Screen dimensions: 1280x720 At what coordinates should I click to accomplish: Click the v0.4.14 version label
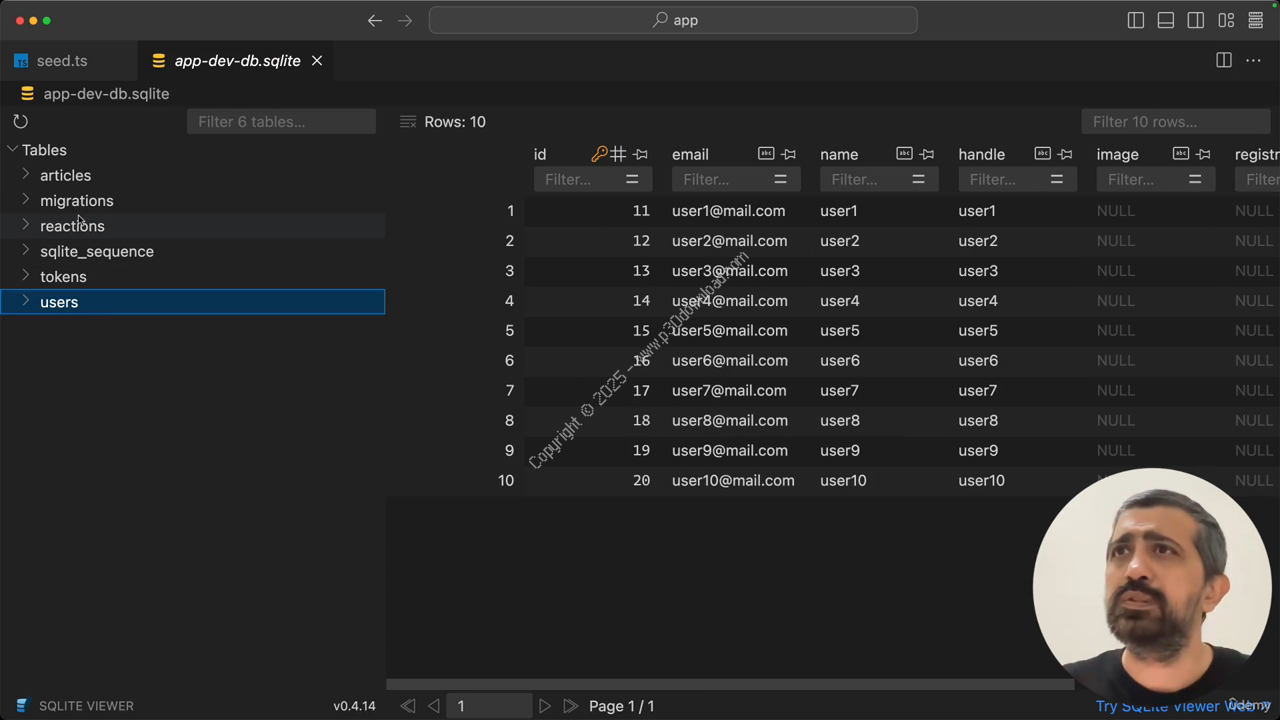pos(354,705)
